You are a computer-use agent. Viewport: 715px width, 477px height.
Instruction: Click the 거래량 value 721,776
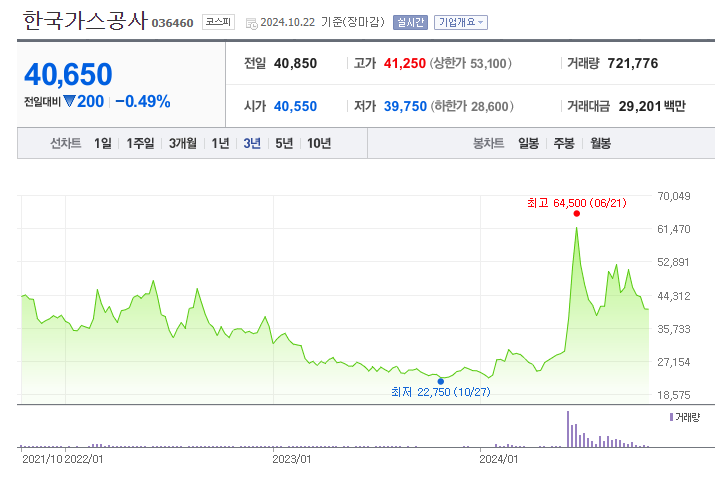(632, 63)
